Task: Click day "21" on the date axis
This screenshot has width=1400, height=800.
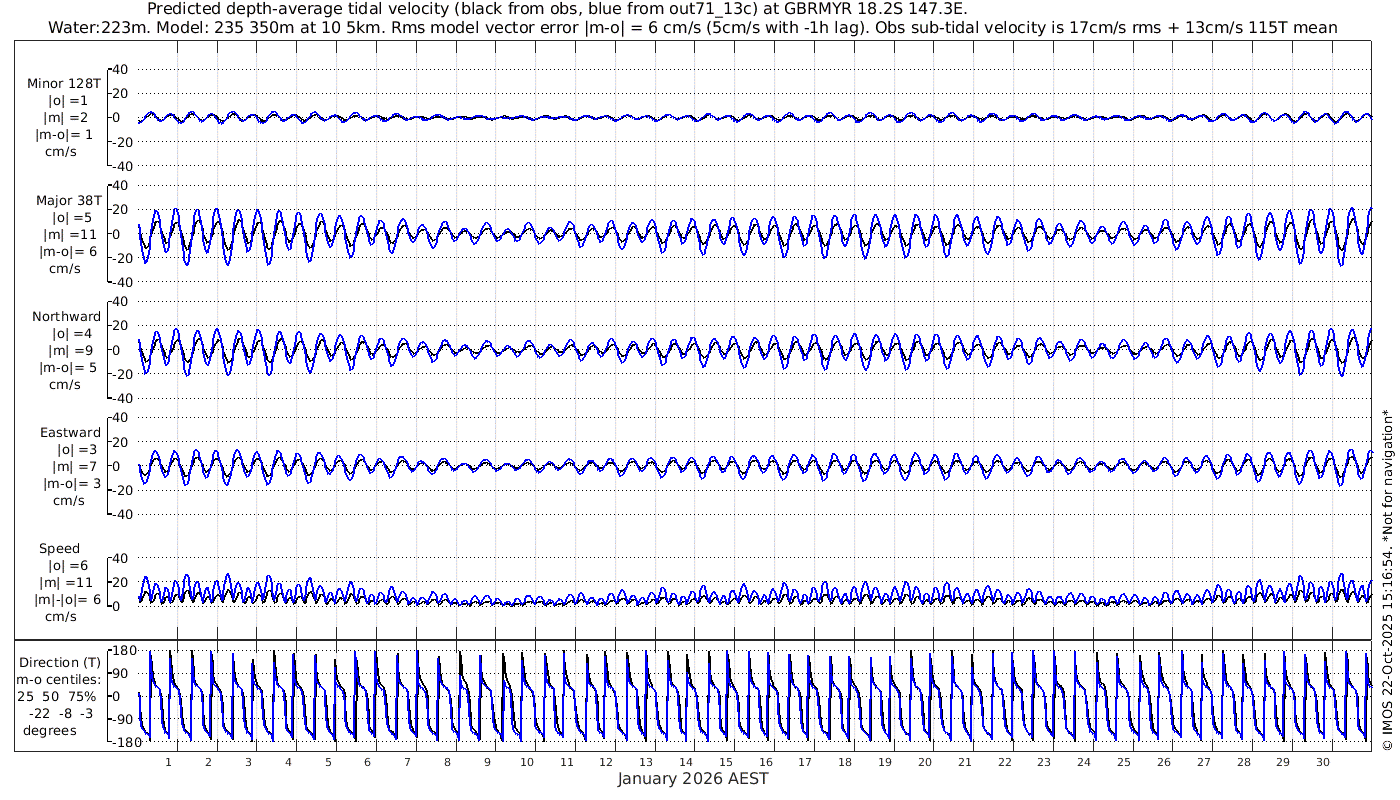Action: tap(964, 762)
